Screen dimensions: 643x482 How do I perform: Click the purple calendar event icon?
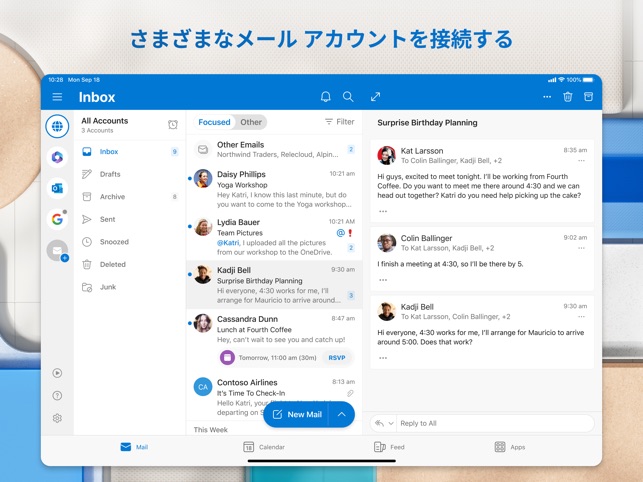[227, 358]
